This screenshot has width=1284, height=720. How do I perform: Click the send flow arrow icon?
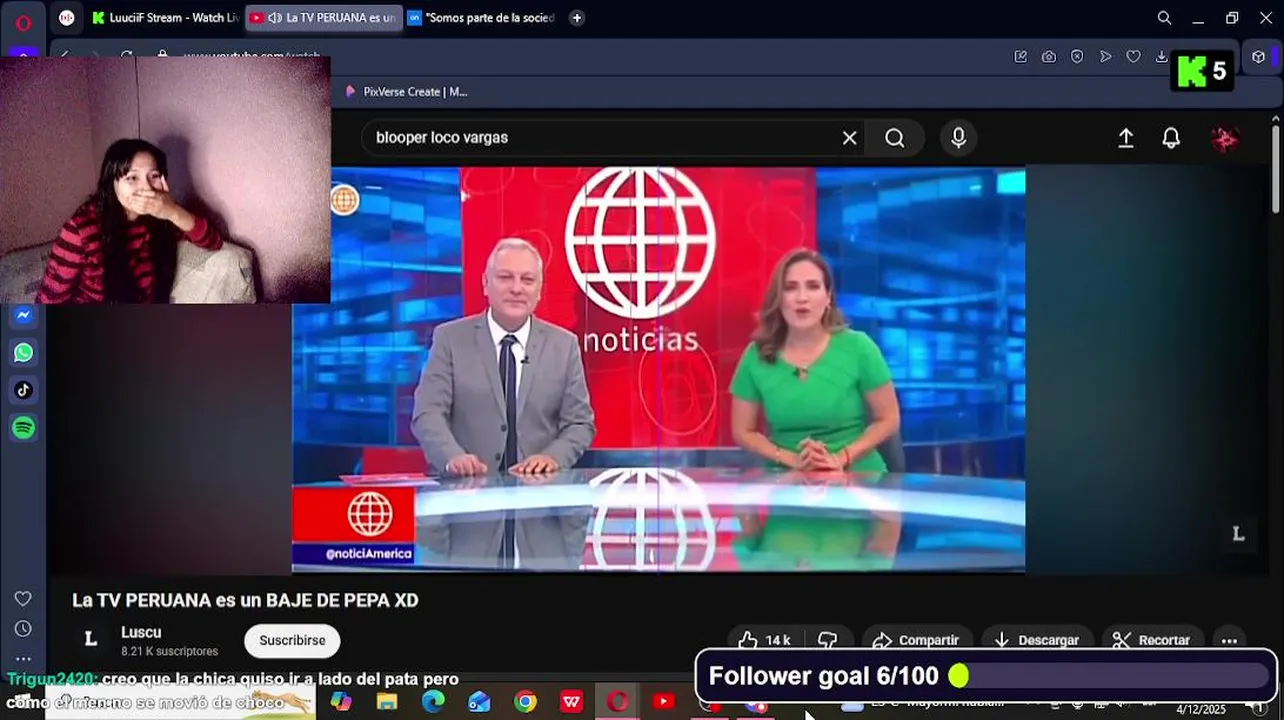click(x=1105, y=57)
